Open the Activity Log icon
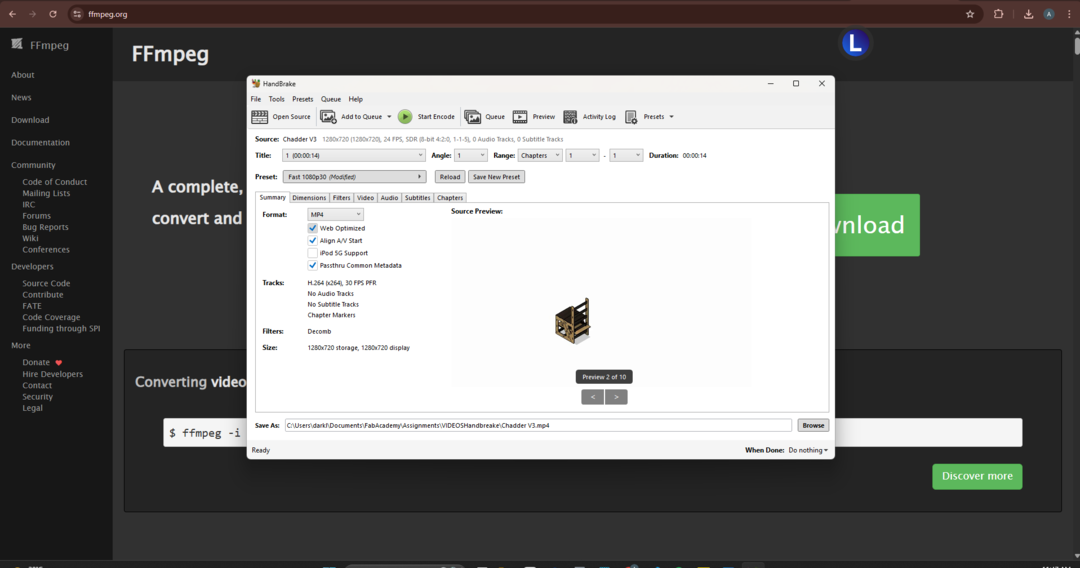The width and height of the screenshot is (1080, 568). click(570, 117)
